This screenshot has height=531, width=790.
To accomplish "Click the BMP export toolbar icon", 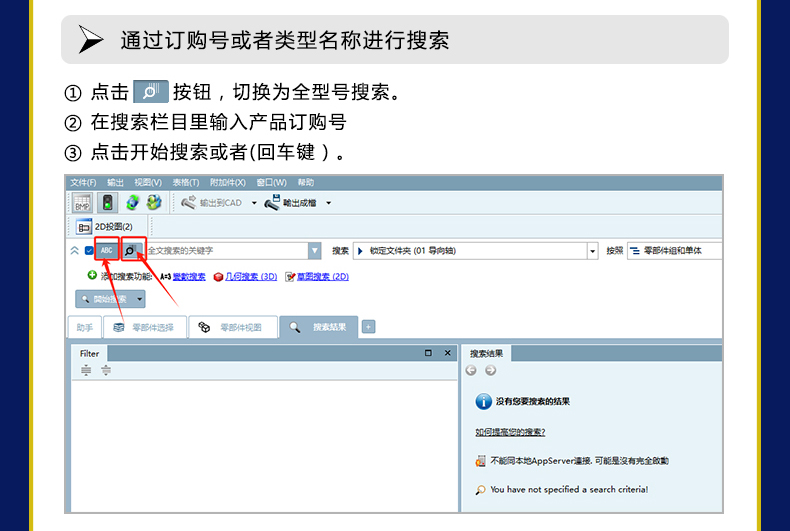I will (83, 202).
